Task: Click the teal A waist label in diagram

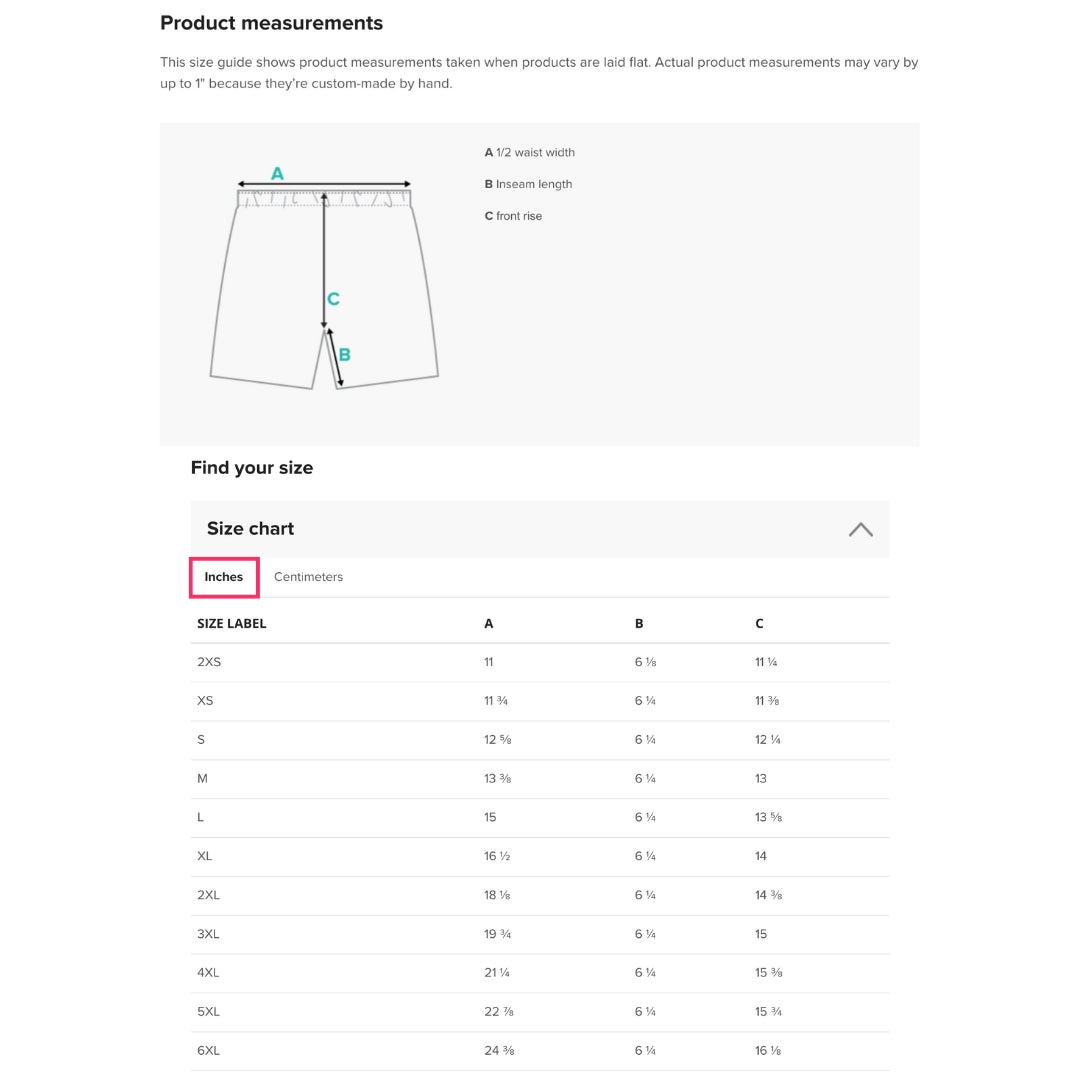Action: coord(277,174)
